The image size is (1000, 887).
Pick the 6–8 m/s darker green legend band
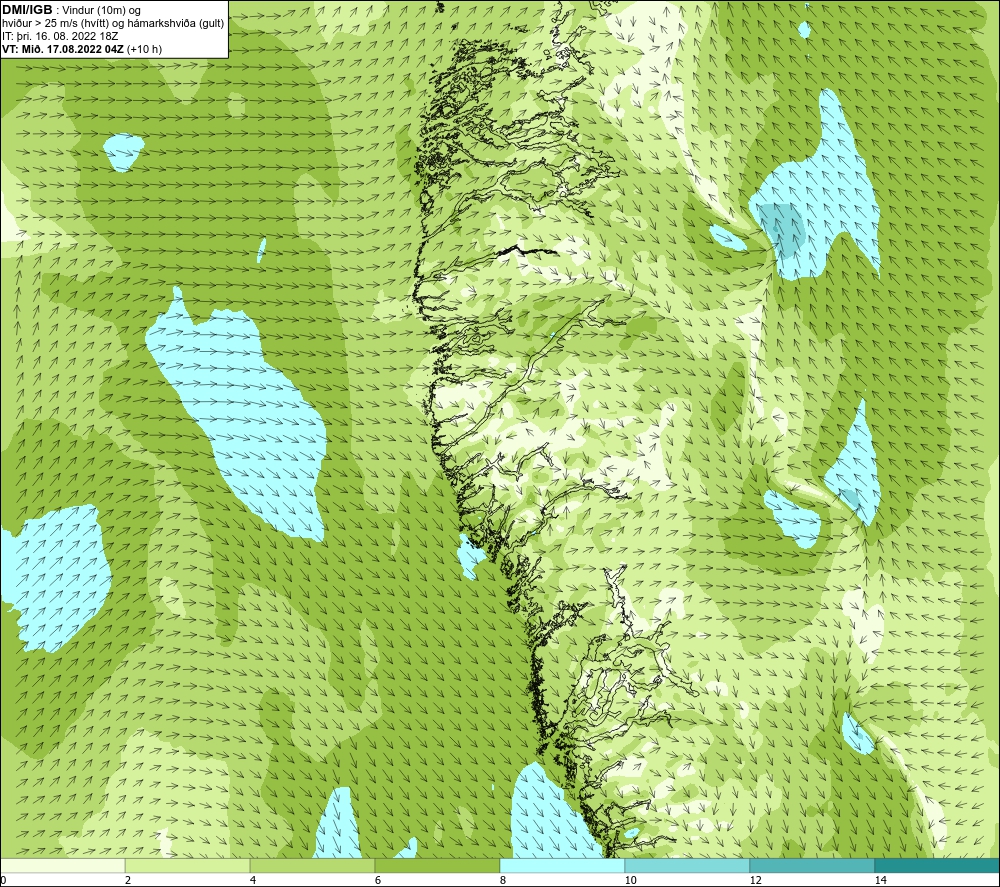437,865
